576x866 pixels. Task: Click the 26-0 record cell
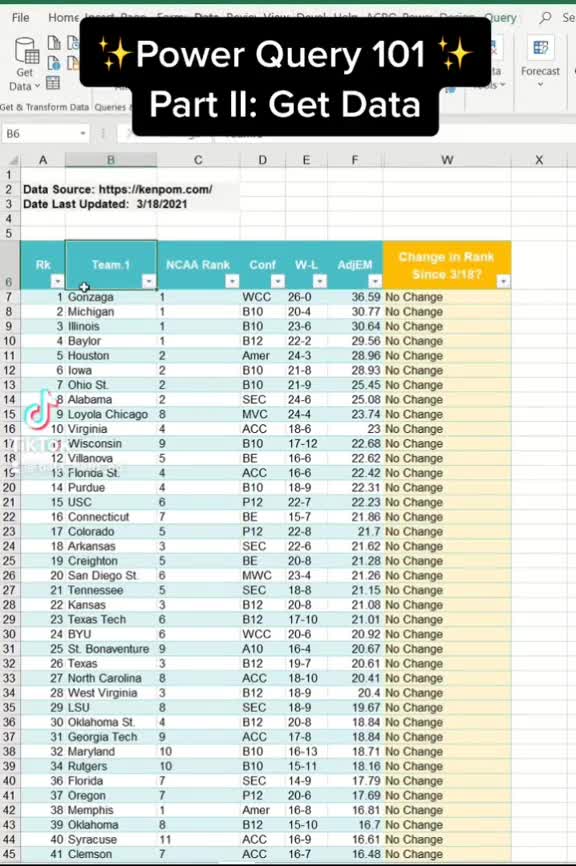(306, 297)
